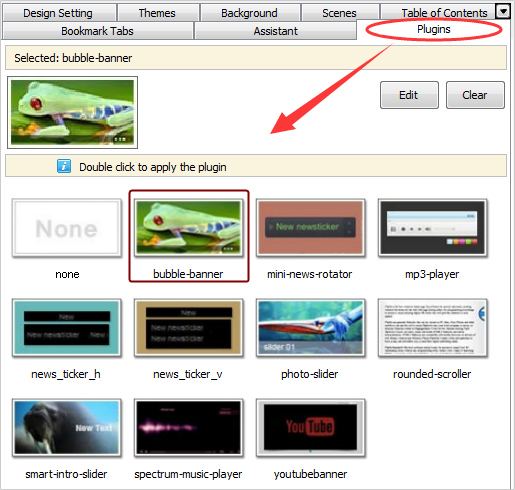Select the rounded-scroller plugin
Screen dimensions: 515x490
[x=433, y=328]
